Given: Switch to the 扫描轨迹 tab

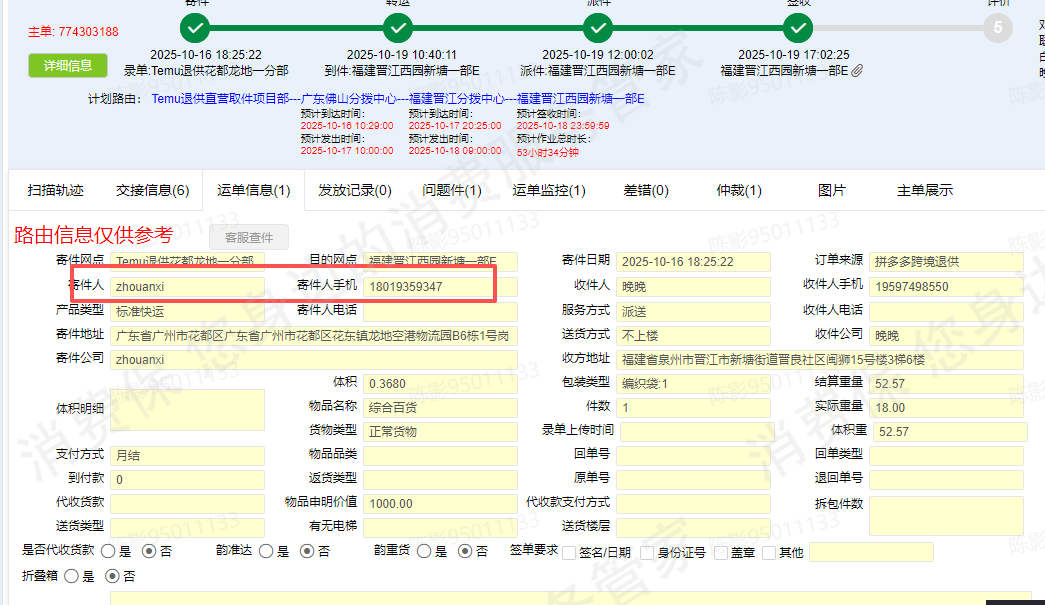Looking at the screenshot, I should tap(55, 190).
